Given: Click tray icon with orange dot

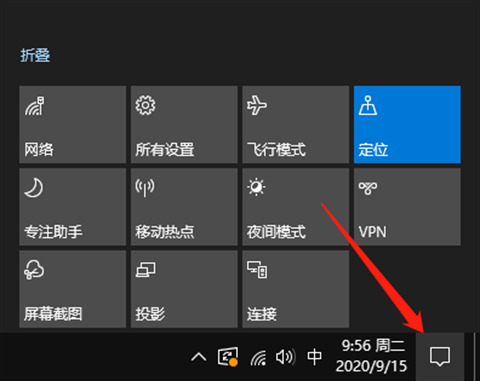Looking at the screenshot, I should [x=228, y=357].
